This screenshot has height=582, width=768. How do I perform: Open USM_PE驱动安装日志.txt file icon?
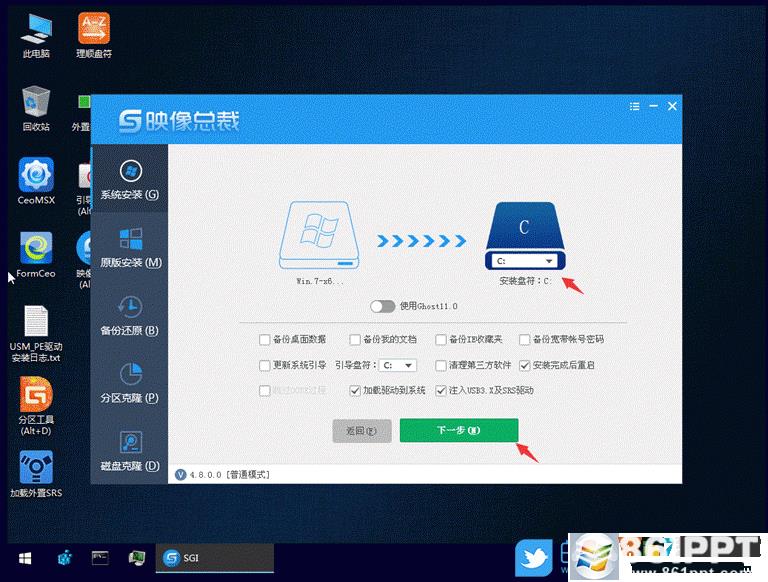click(x=36, y=334)
